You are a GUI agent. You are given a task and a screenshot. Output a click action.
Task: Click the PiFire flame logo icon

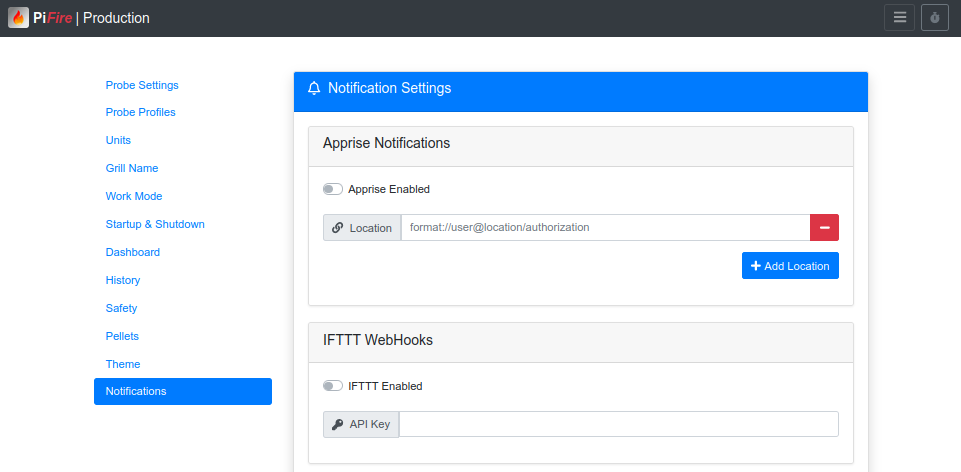click(18, 18)
